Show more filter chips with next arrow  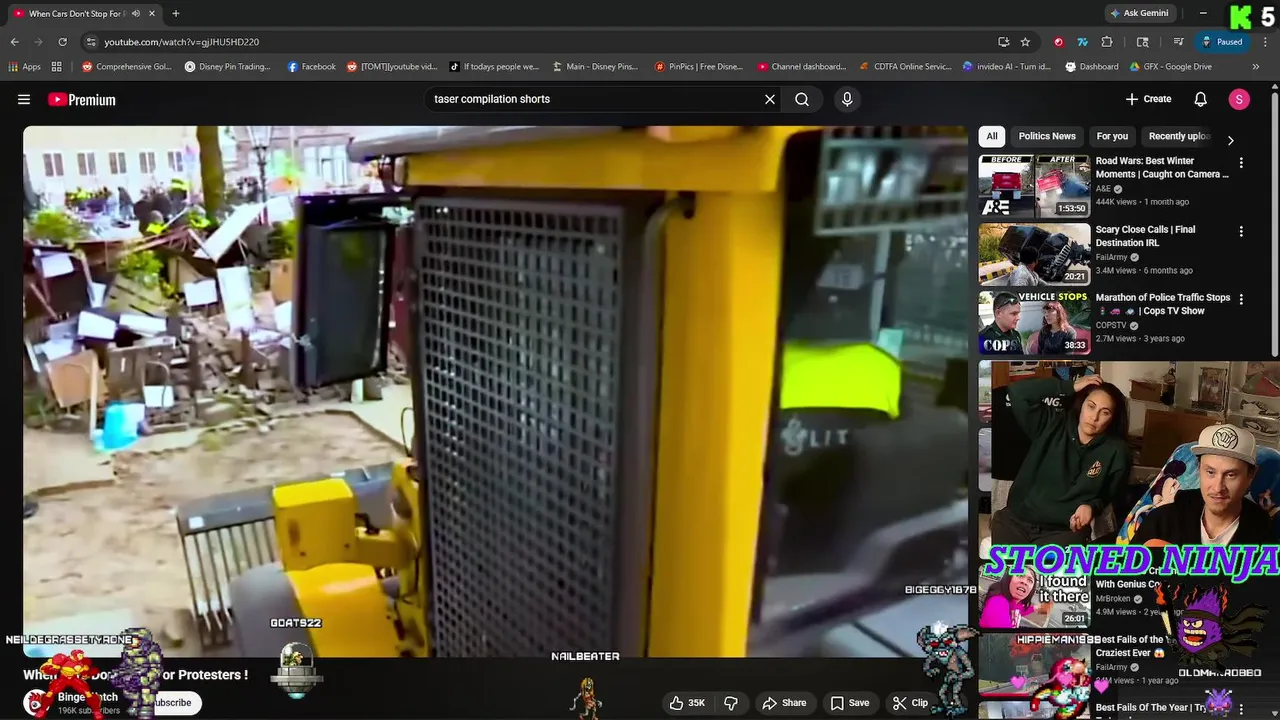click(1231, 140)
